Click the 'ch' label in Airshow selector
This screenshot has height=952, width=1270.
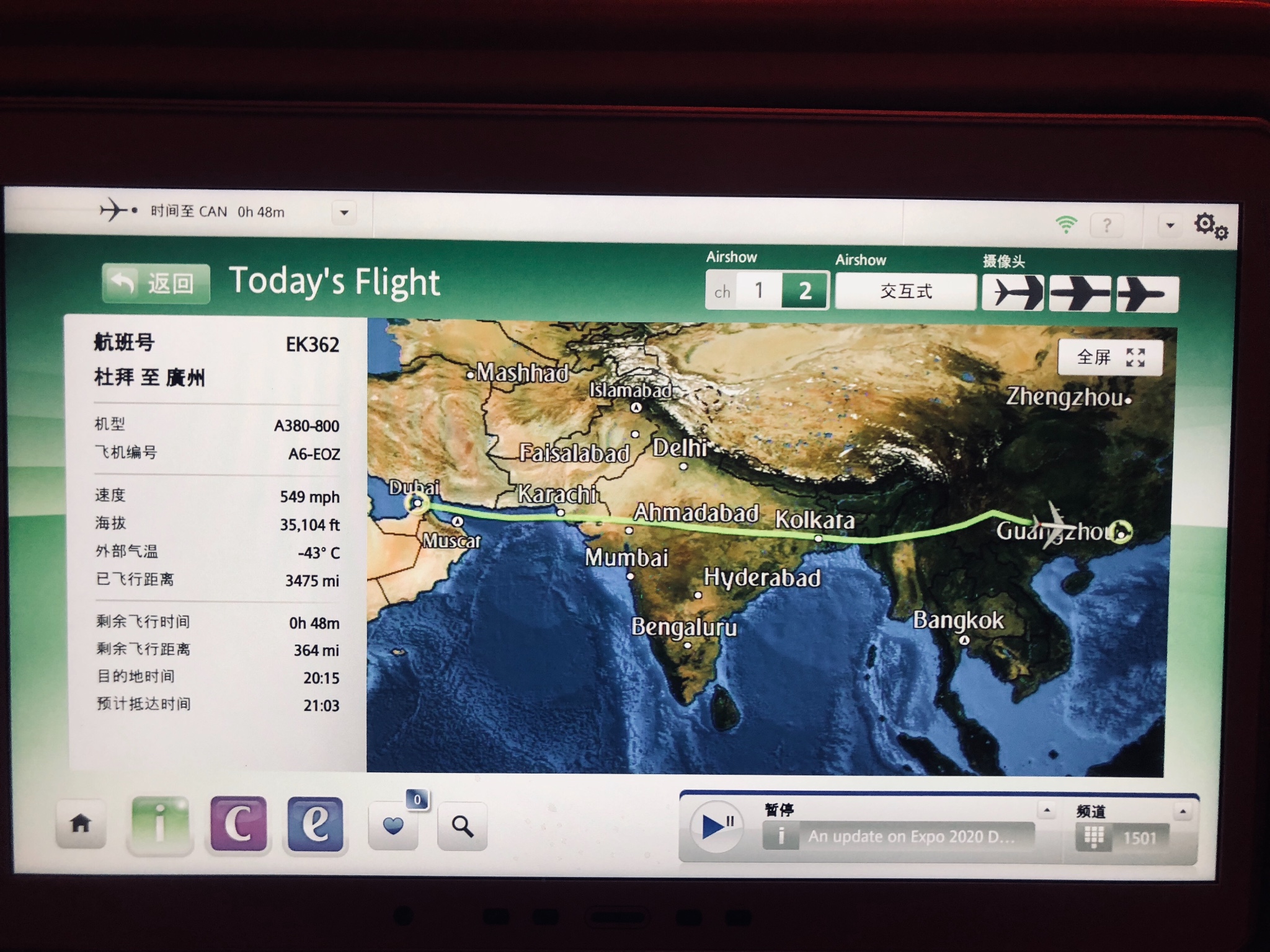[722, 292]
